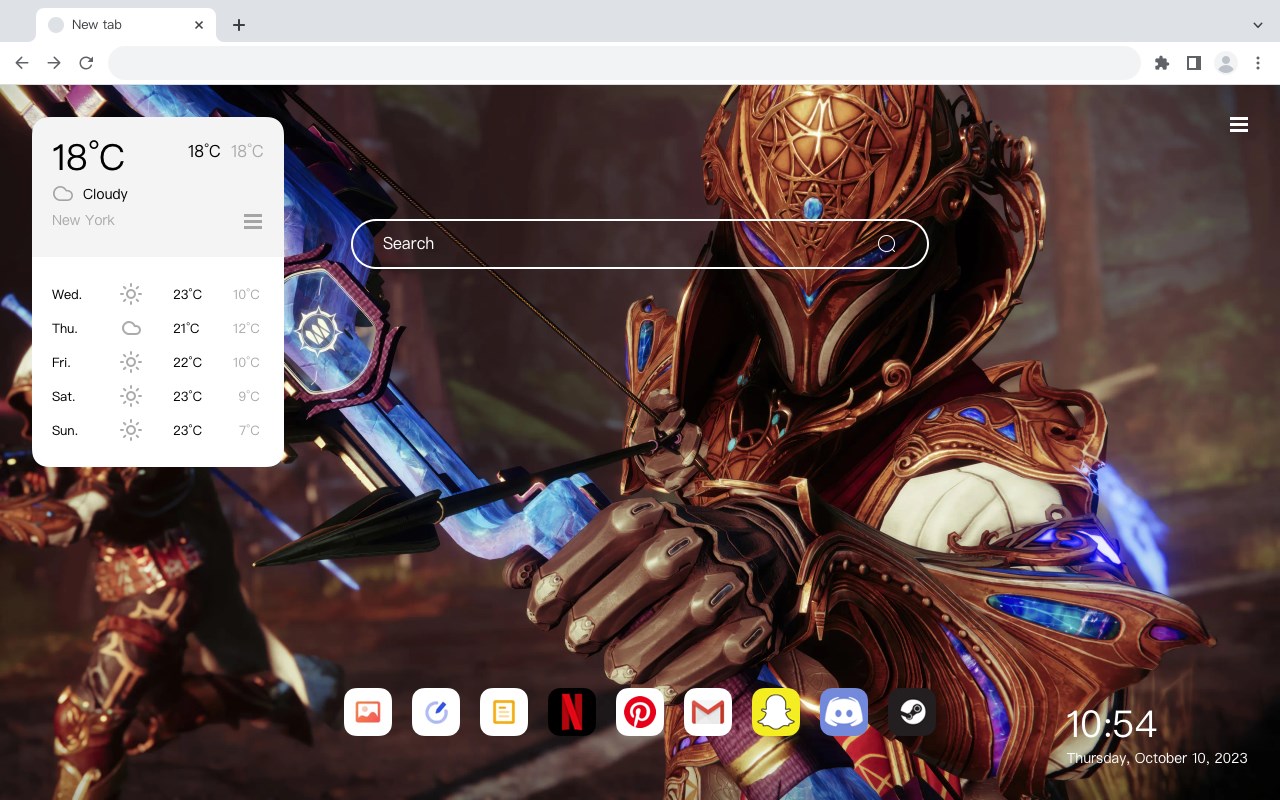Select the Thu. forecast row
This screenshot has height=800, width=1280.
click(157, 328)
